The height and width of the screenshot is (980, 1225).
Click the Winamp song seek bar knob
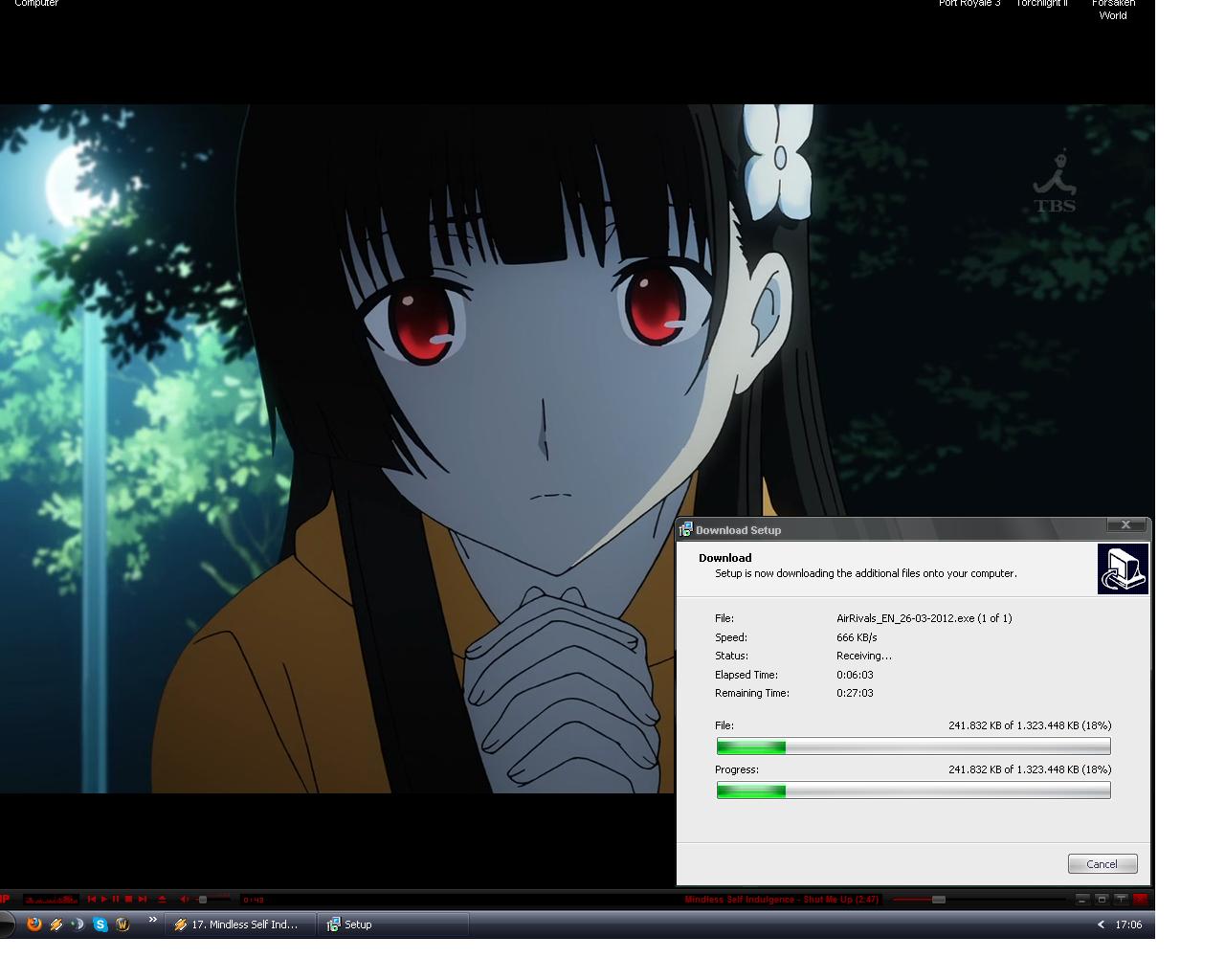pyautogui.click(x=938, y=900)
